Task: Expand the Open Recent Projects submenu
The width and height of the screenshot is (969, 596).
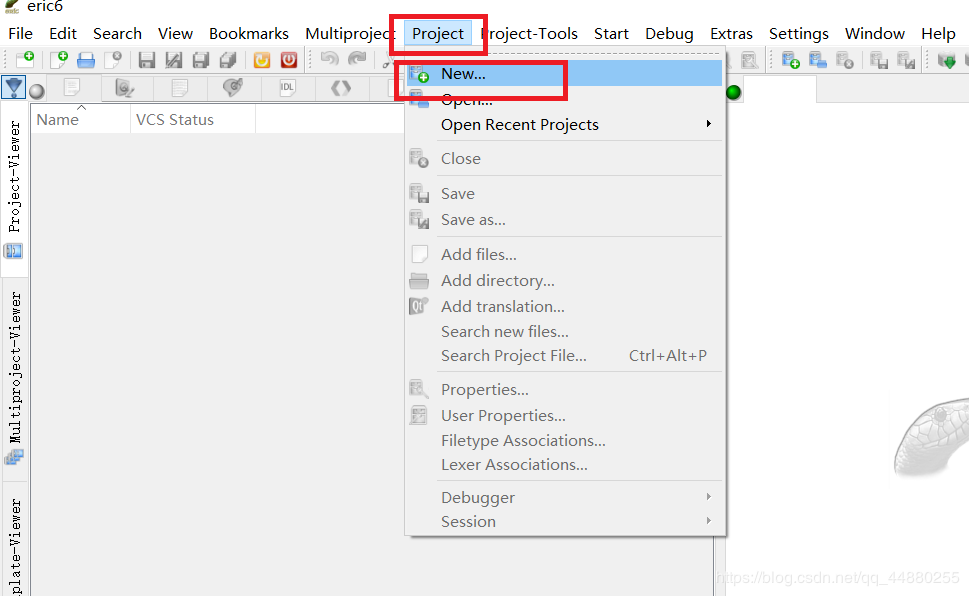Action: click(x=564, y=125)
